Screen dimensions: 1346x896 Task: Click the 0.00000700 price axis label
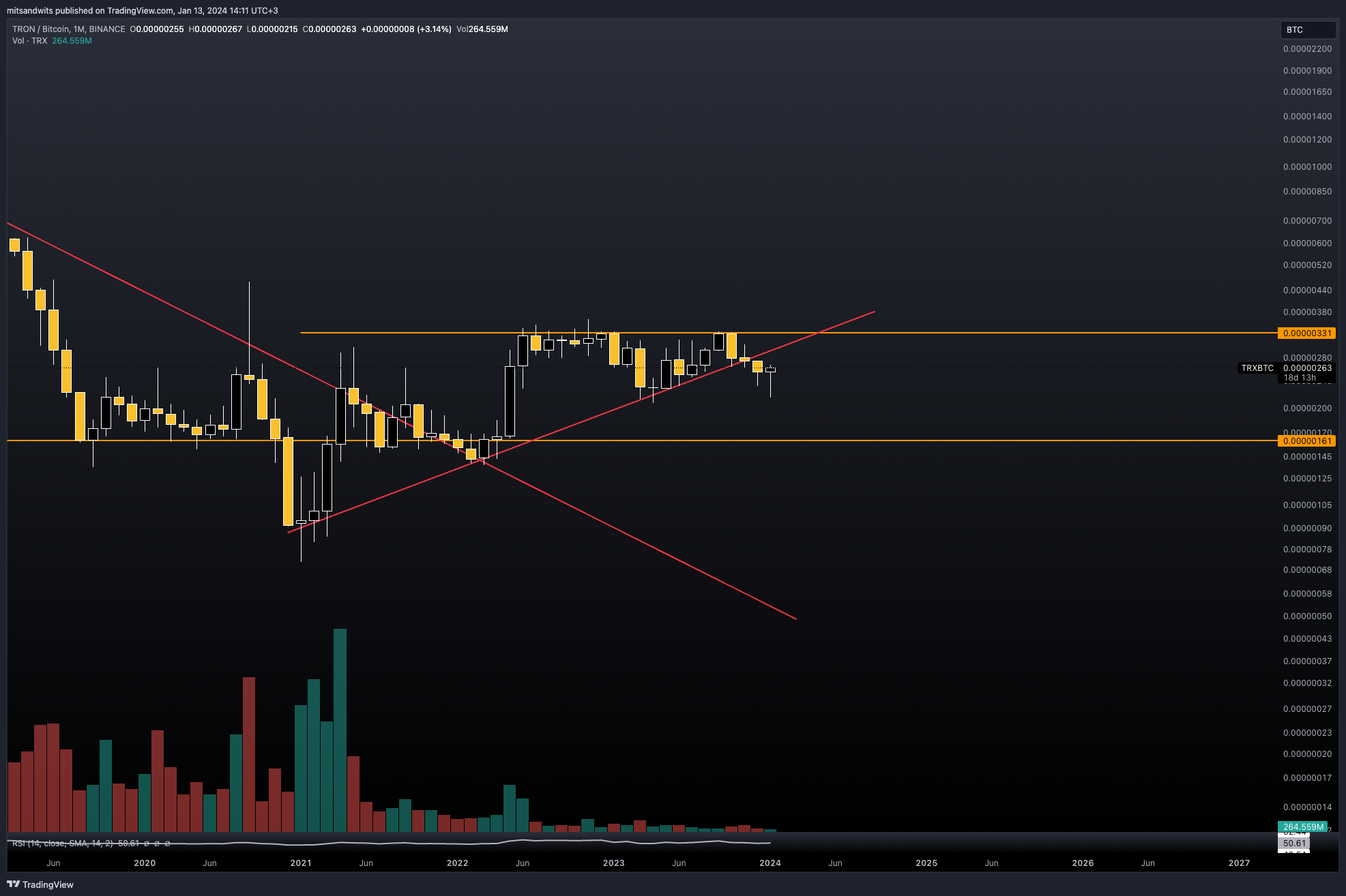click(1307, 221)
